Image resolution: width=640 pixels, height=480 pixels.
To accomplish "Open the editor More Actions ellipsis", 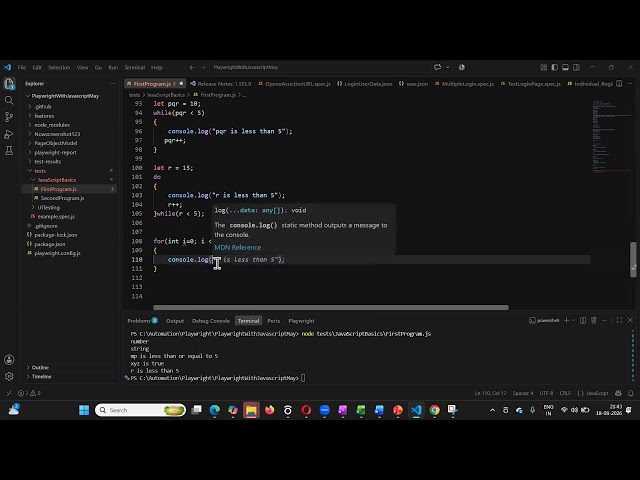I will click(630, 84).
